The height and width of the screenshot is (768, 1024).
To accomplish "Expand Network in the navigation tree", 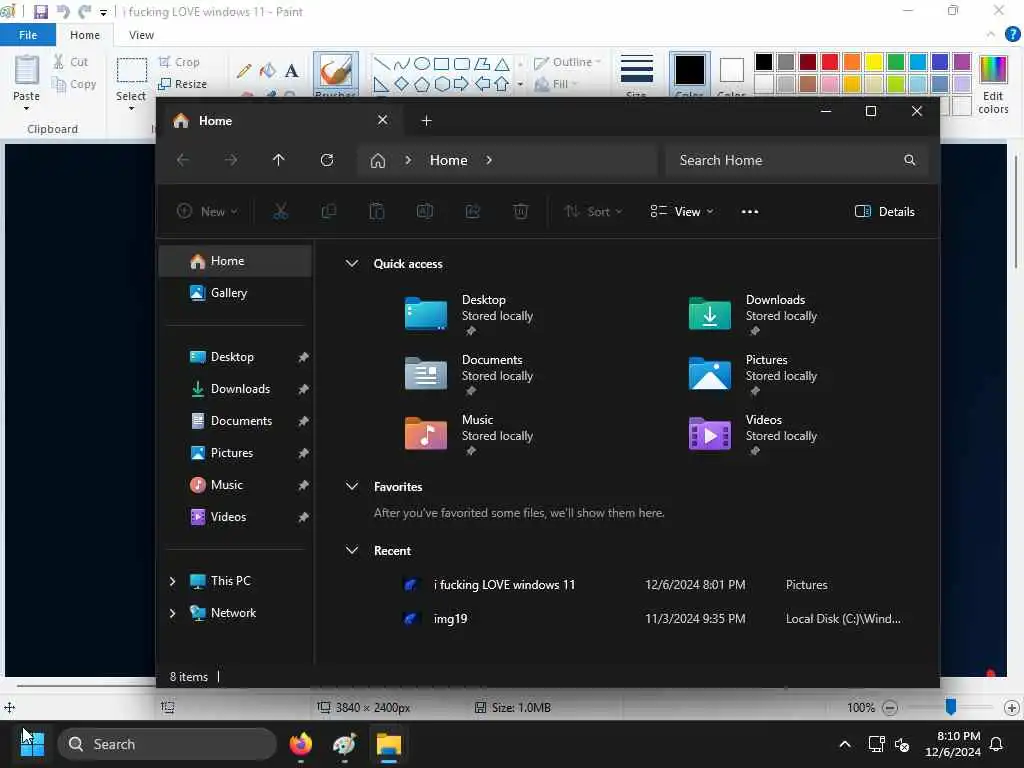I will coord(172,613).
